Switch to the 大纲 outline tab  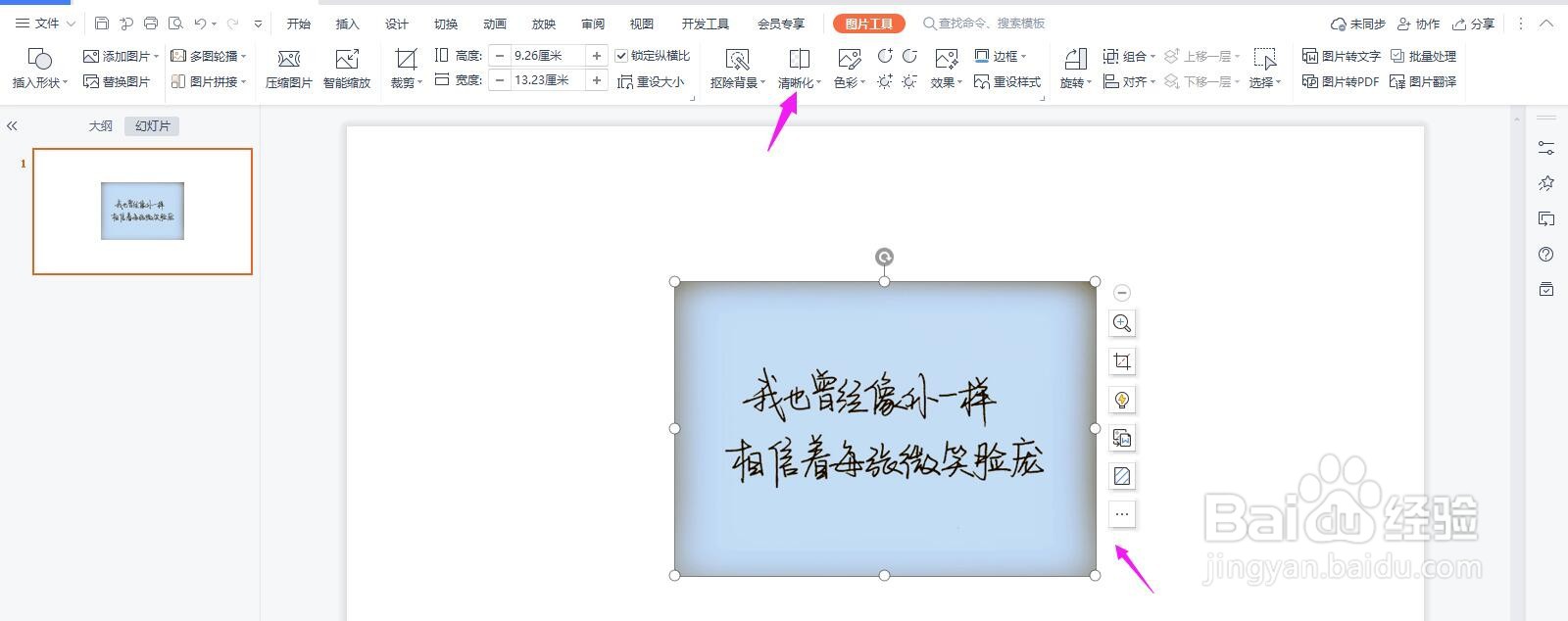101,125
